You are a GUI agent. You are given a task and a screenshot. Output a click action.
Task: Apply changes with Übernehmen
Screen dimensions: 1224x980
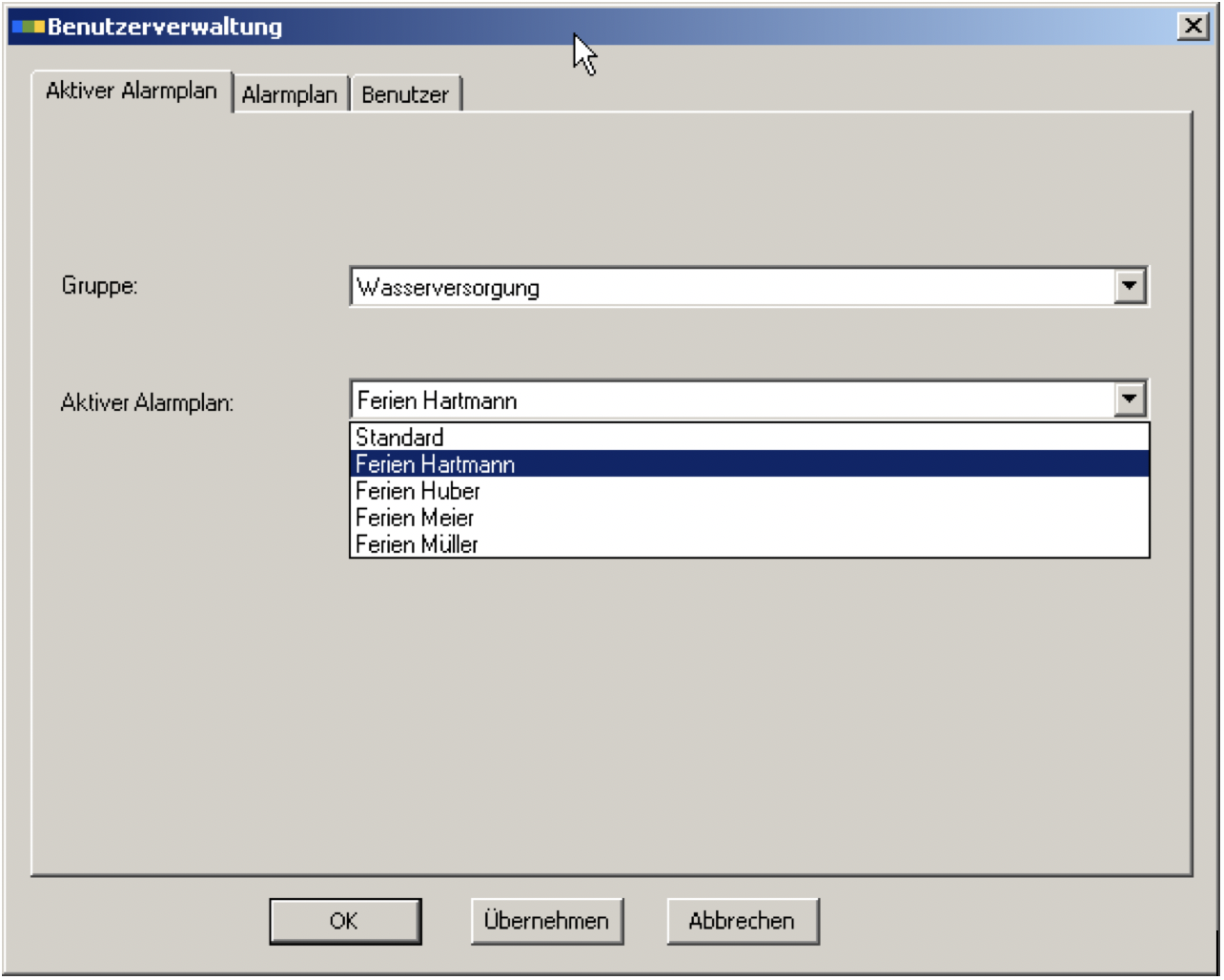(547, 921)
